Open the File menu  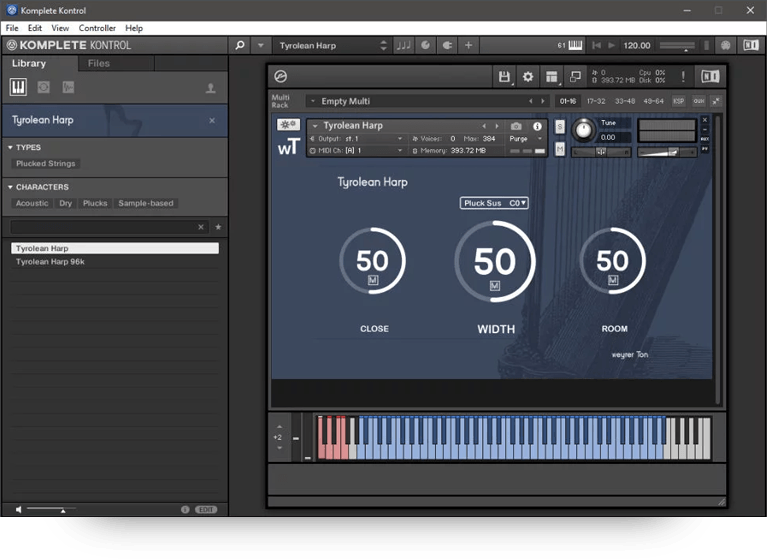12,28
